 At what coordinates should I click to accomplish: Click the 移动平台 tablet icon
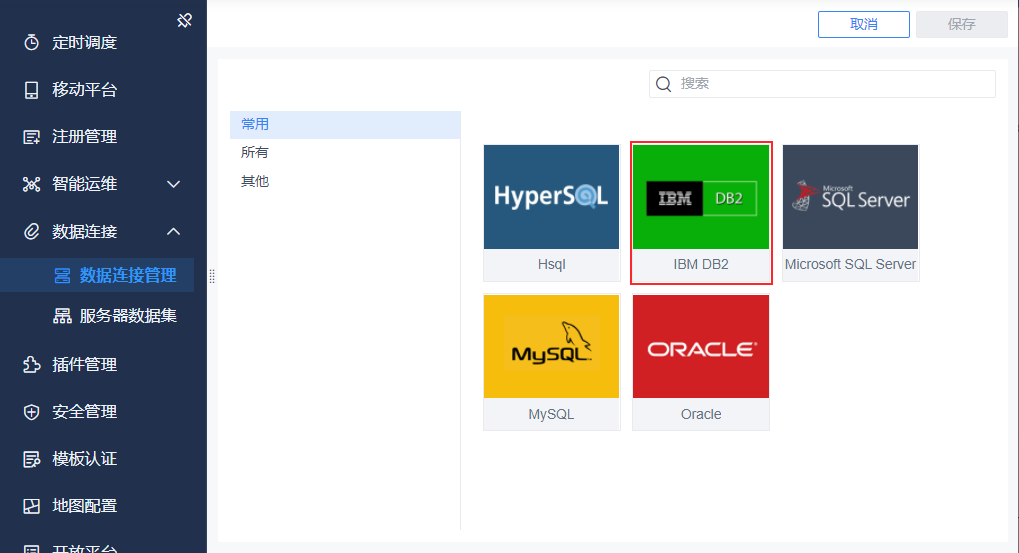pos(31,90)
